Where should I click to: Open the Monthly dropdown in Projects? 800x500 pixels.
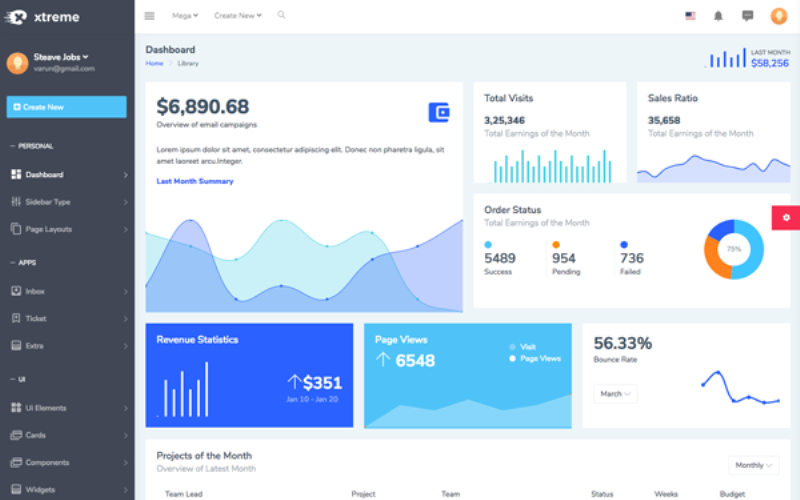753,465
